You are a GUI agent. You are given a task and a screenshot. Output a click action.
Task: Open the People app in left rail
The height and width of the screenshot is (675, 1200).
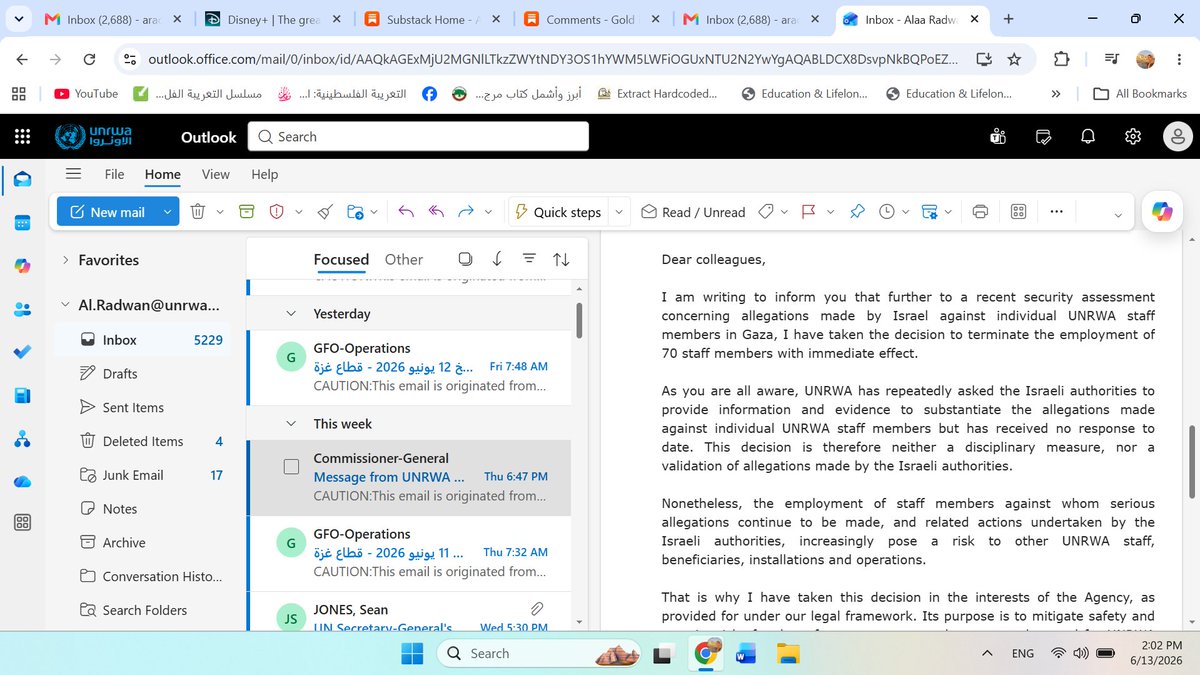(22, 309)
